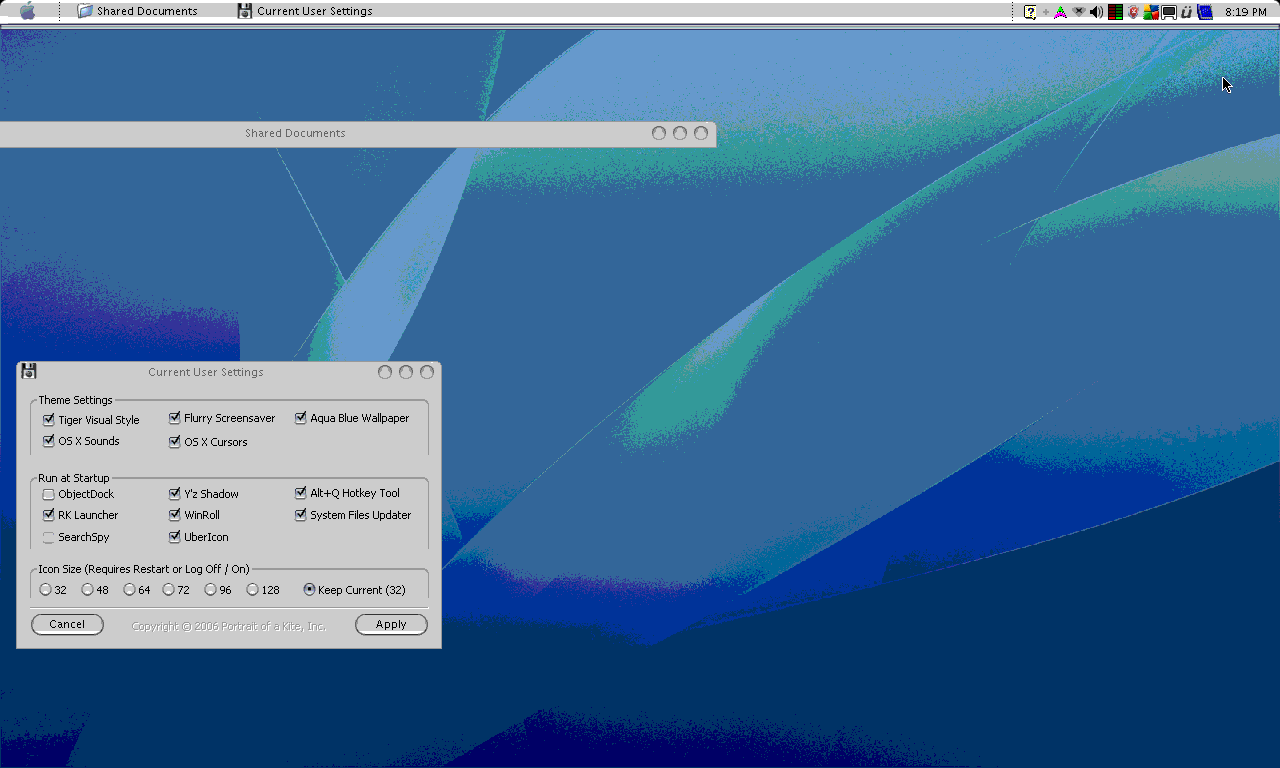
Task: Click the four-colored squares tray icon
Action: point(1151,12)
